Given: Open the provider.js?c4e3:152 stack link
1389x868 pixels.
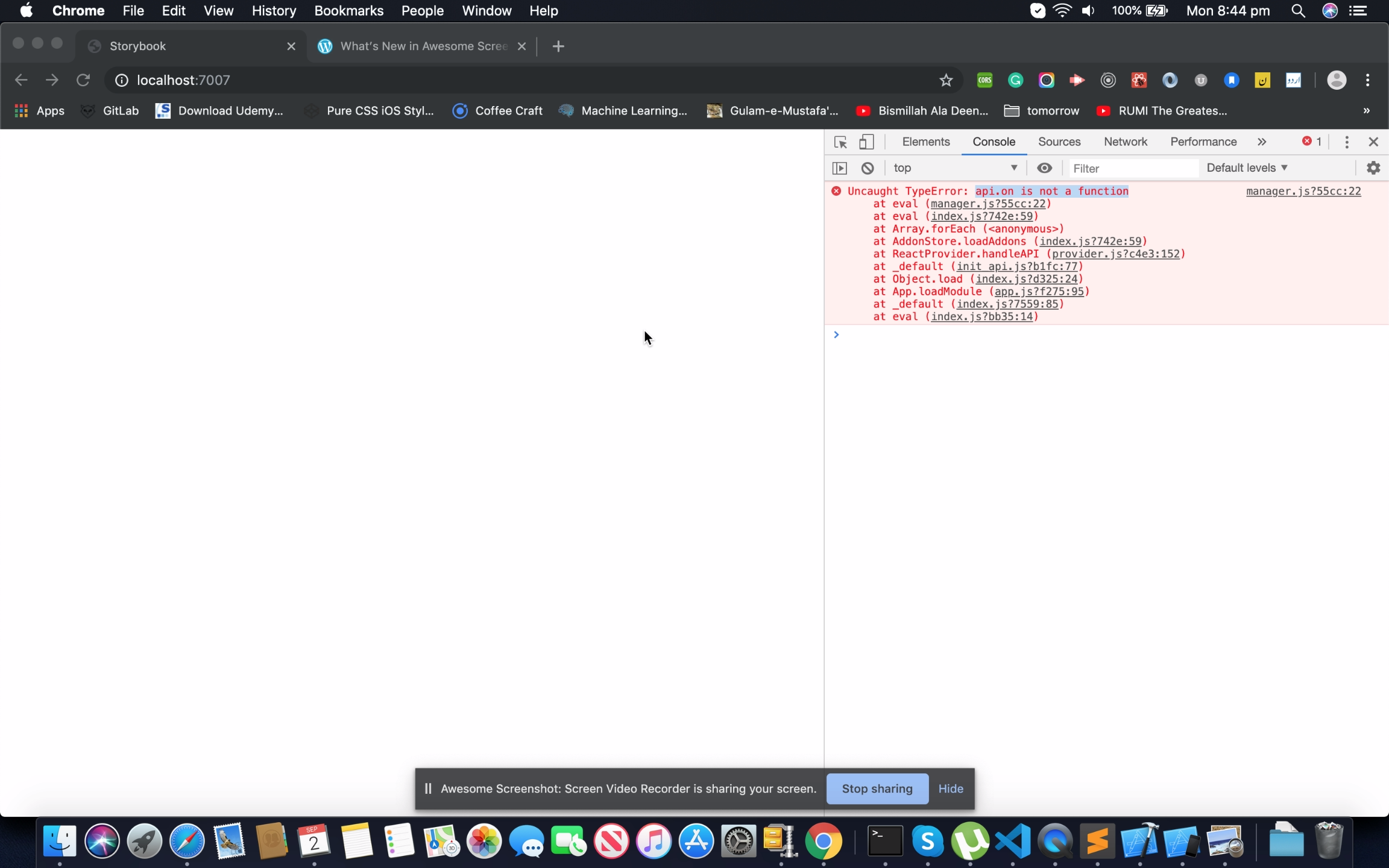Looking at the screenshot, I should point(1115,254).
